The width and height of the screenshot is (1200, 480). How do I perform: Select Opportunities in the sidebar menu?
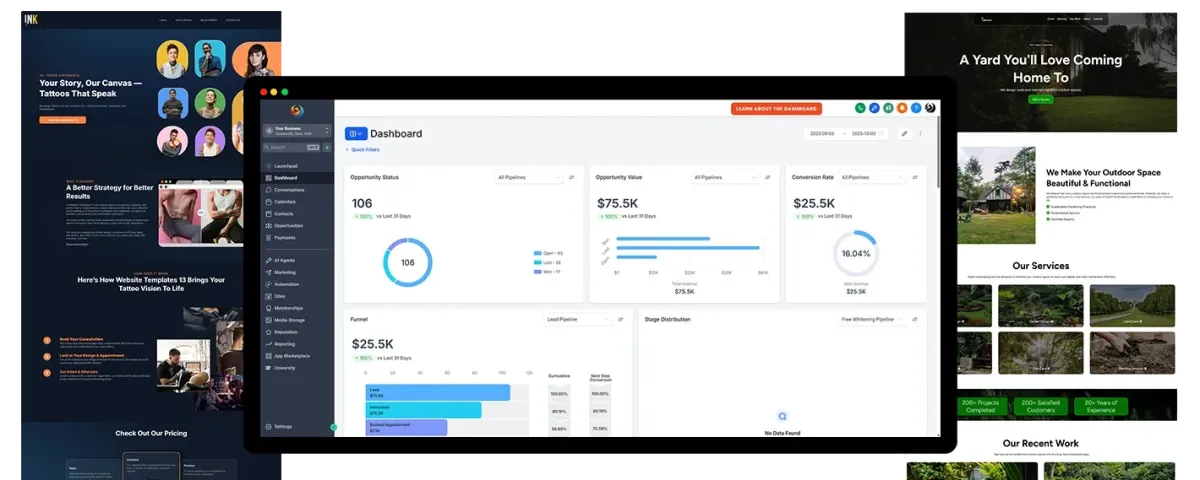click(x=288, y=225)
